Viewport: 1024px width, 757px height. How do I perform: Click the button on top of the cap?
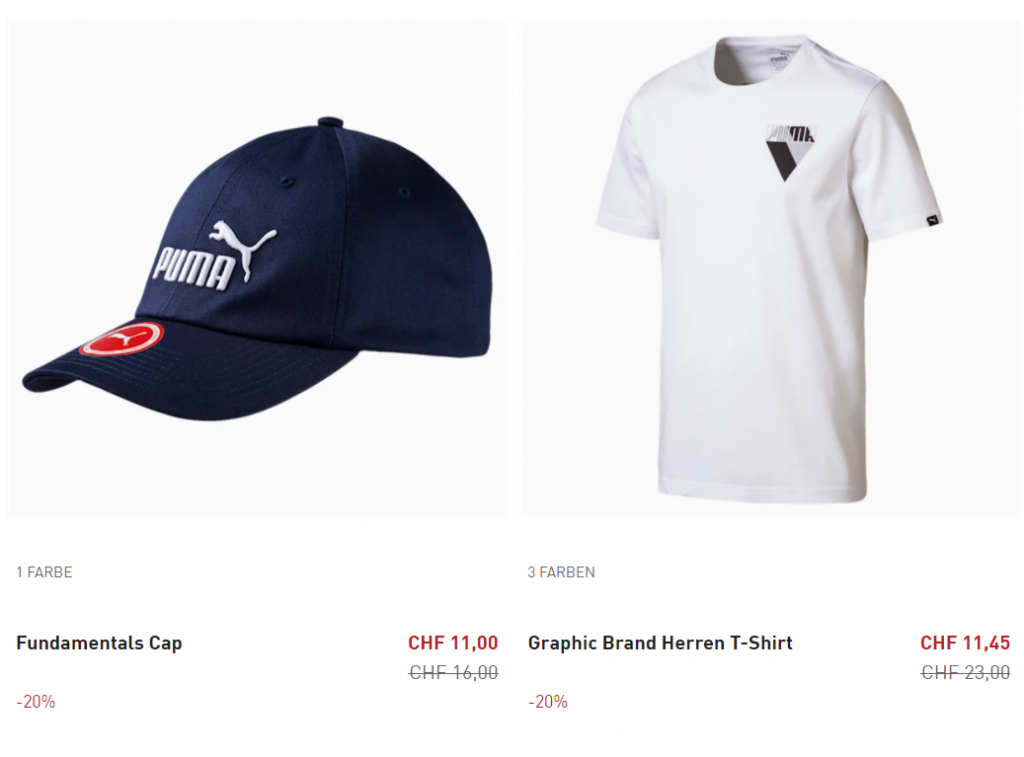click(x=330, y=122)
